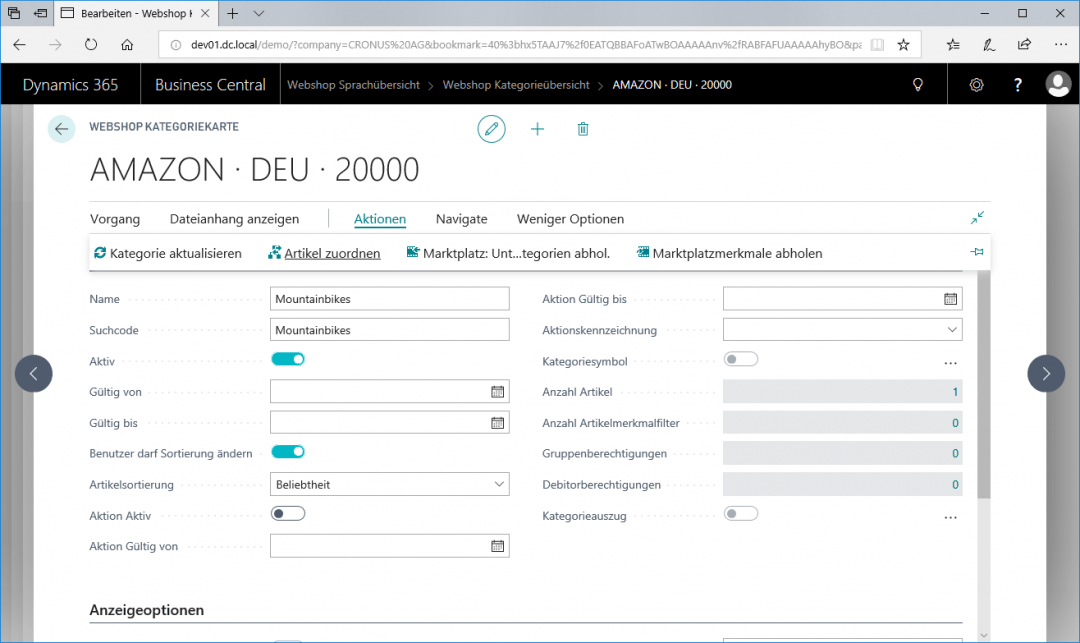Open Dynamics 365 home link

pos(70,85)
